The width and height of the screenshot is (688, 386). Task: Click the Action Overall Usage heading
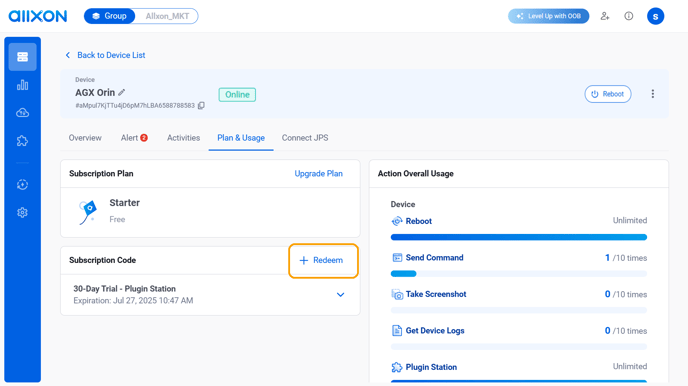[x=416, y=174]
